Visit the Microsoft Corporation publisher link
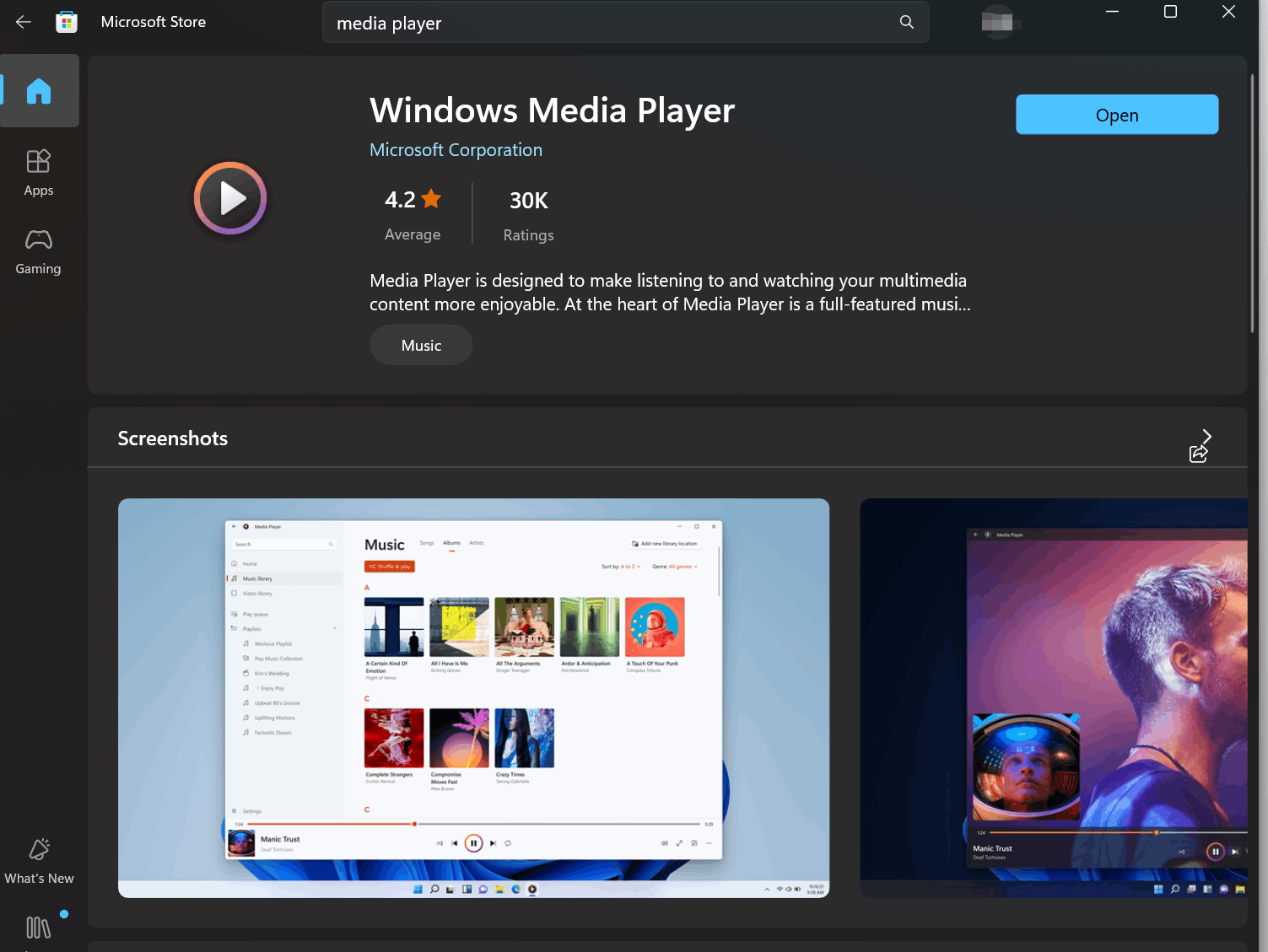 456,150
